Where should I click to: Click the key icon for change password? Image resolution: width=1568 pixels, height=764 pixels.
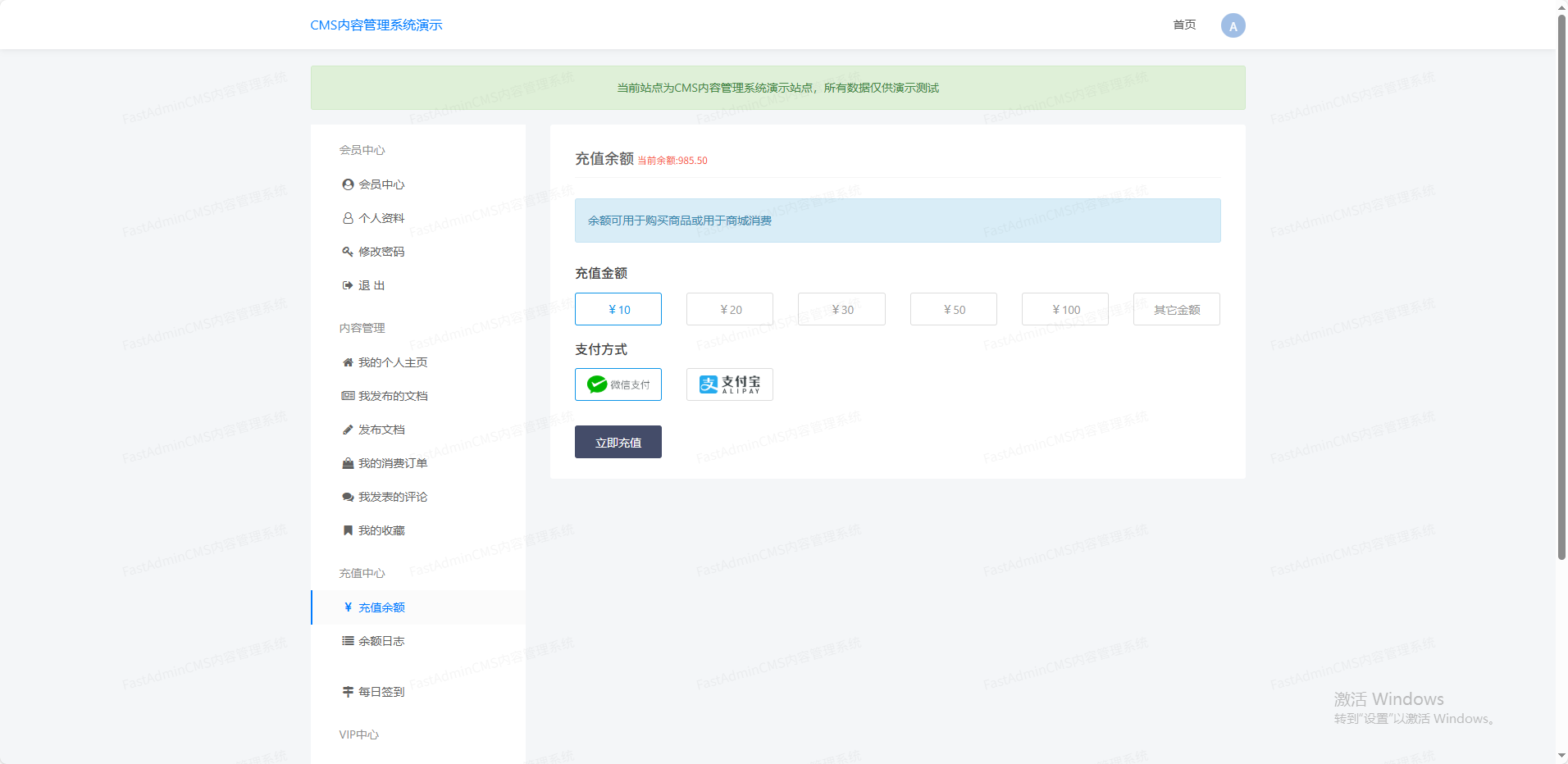click(x=348, y=252)
